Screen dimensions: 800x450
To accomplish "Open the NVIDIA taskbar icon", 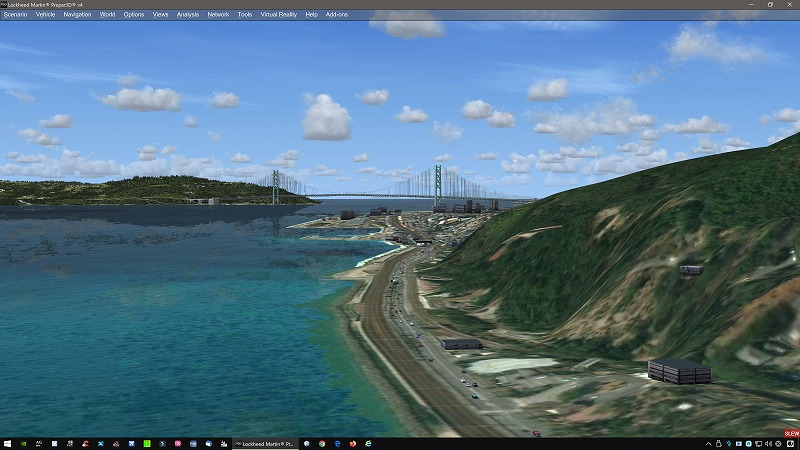I will 23,444.
